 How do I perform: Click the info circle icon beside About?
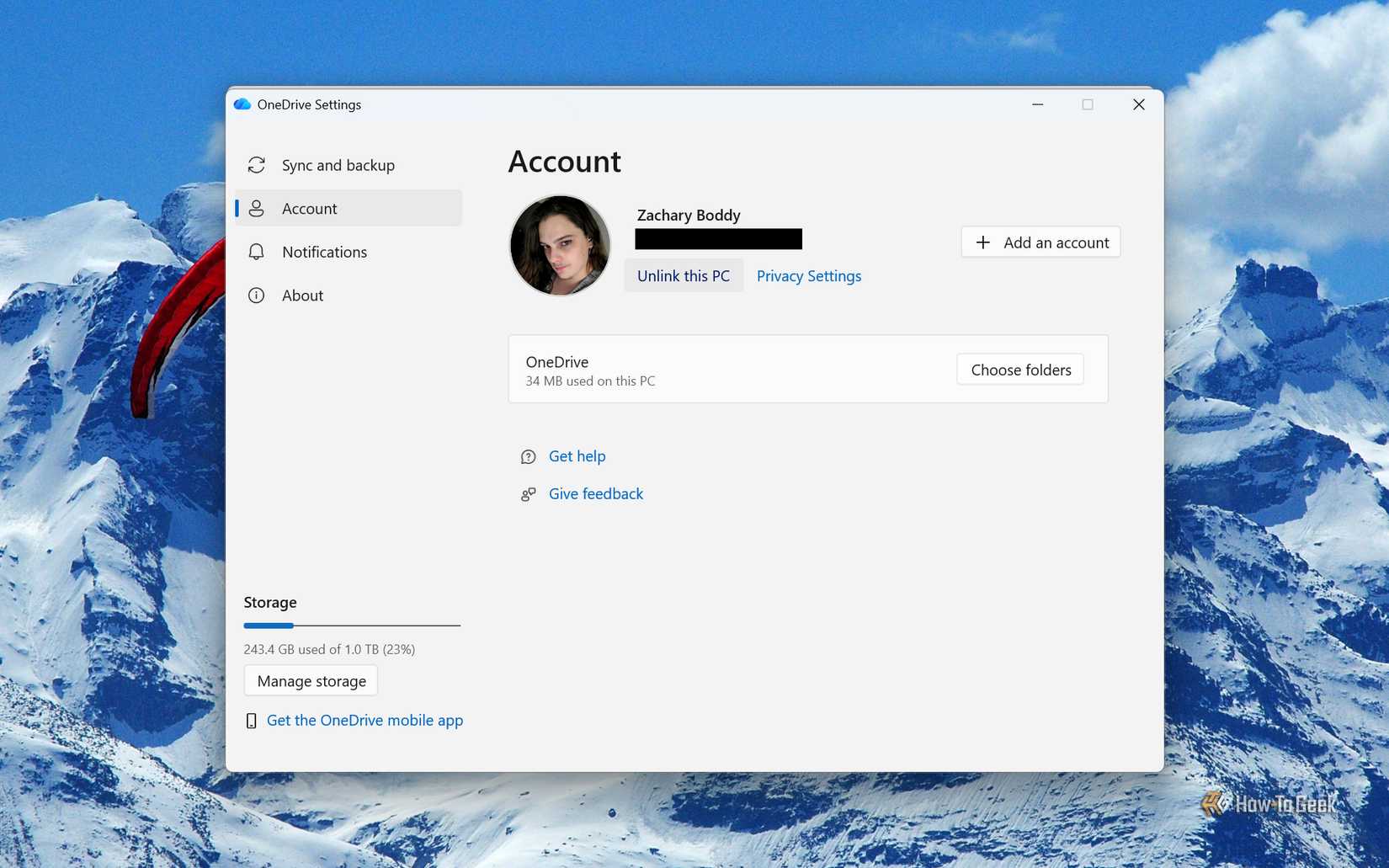257,296
